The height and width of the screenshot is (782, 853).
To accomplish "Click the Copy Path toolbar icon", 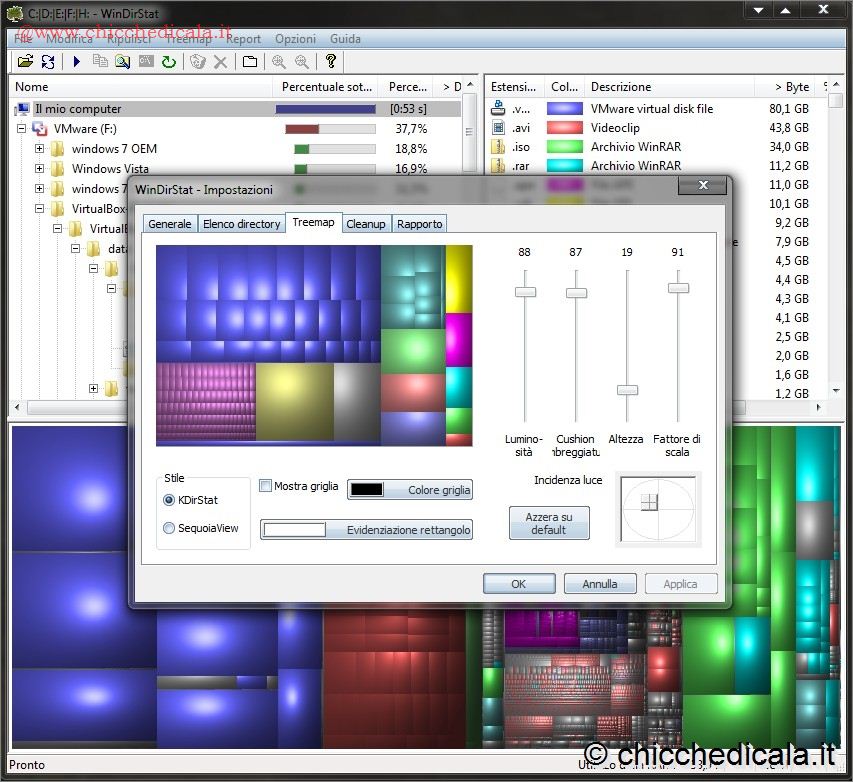I will [x=100, y=62].
